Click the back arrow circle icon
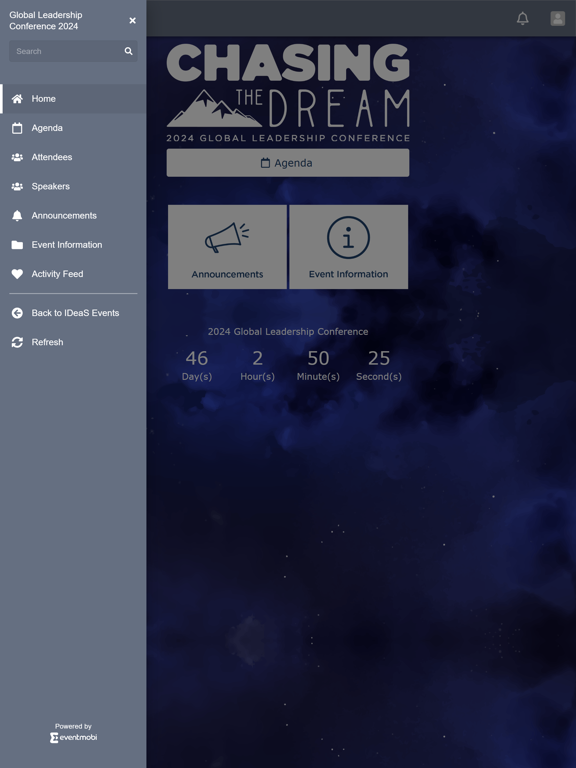The width and height of the screenshot is (576, 768). pos(17,313)
